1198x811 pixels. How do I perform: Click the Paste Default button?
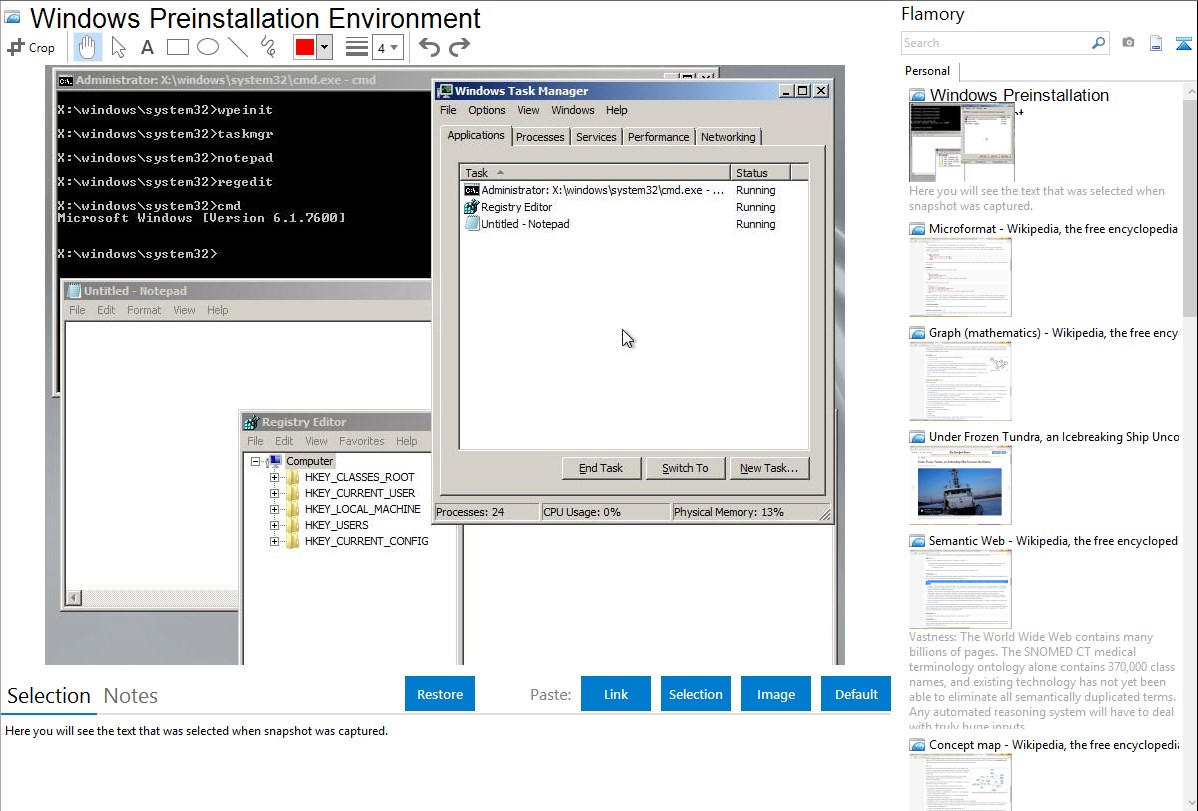[856, 694]
